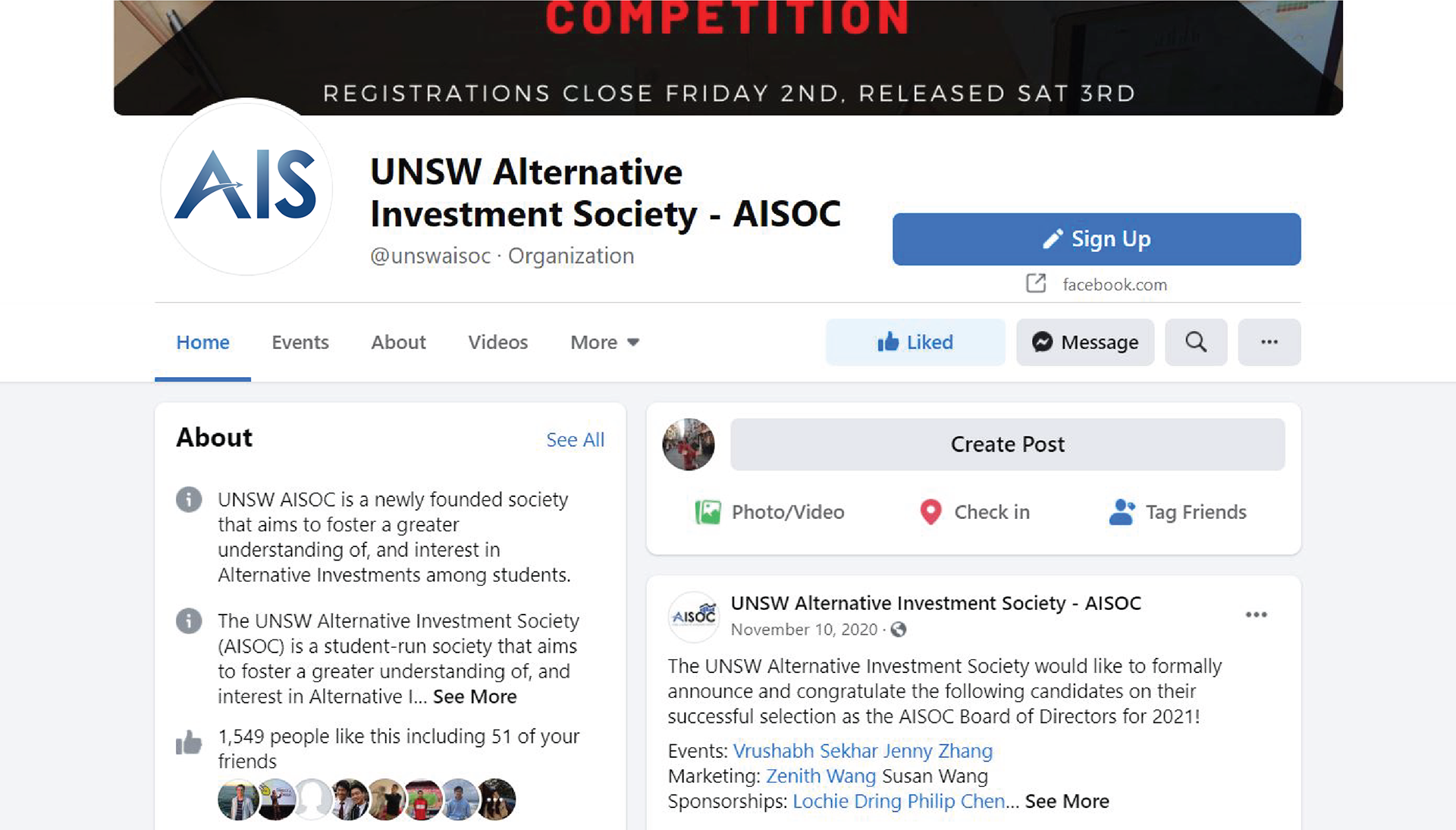This screenshot has width=1456, height=830.
Task: Click the blue Sign Up button
Action: 1097,239
